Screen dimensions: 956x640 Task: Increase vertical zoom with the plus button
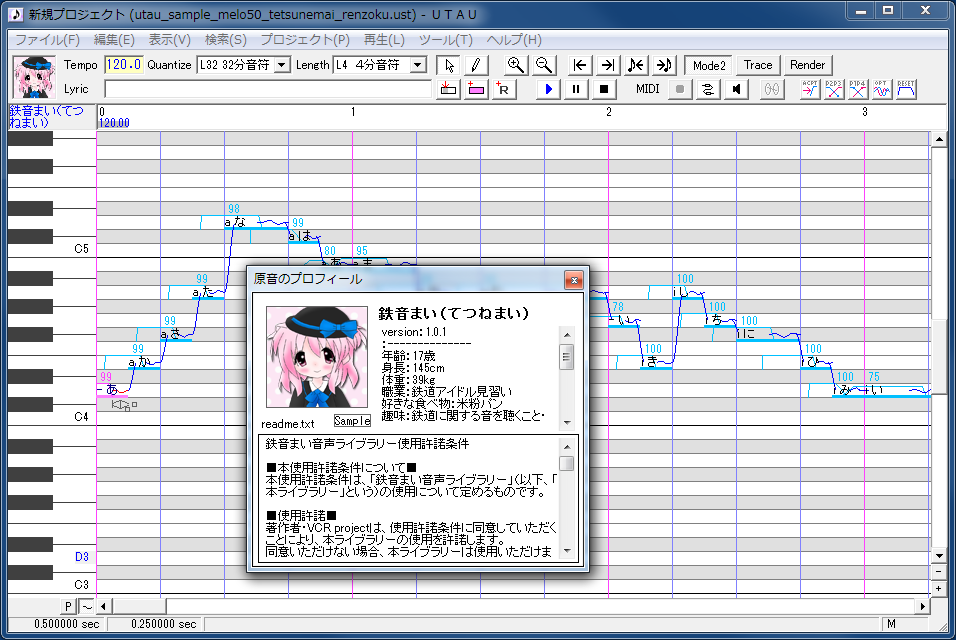tap(938, 588)
